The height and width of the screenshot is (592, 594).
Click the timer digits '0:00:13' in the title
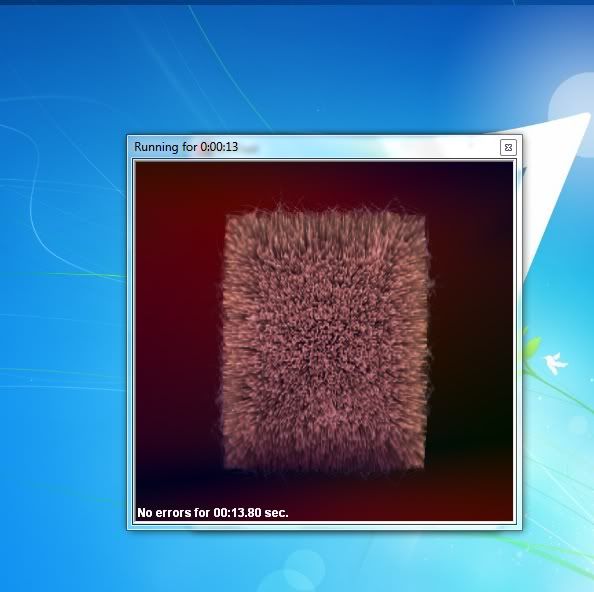pyautogui.click(x=219, y=147)
